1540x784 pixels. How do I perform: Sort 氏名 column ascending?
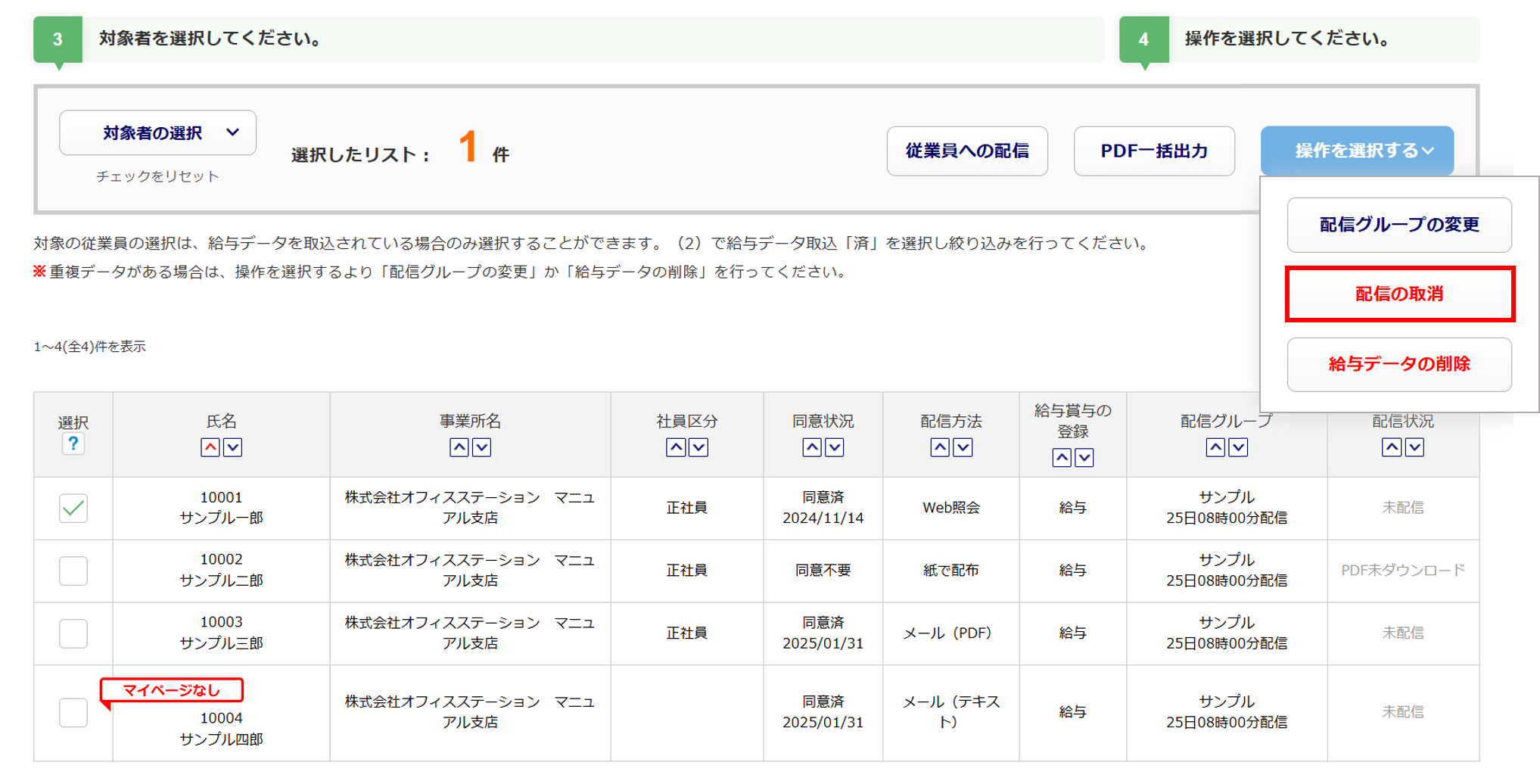tap(210, 447)
